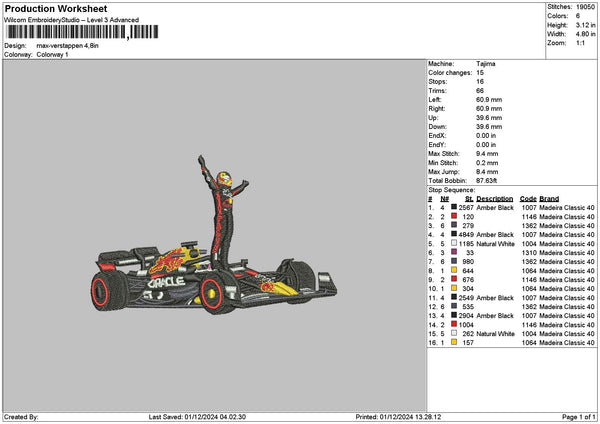Select stitch count 2567 in row 1
Screen dimensions: 600x424
[466, 207]
